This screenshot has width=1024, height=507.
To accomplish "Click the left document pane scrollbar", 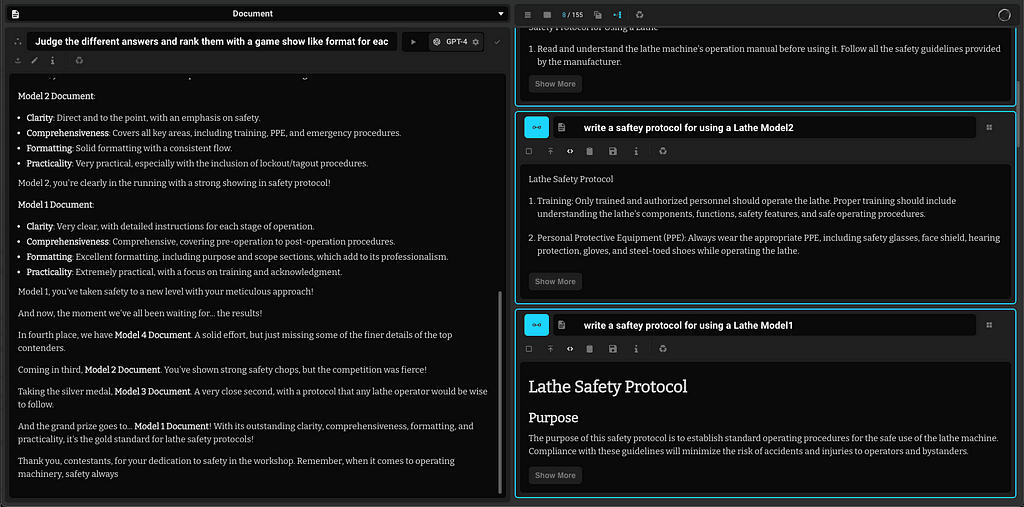I will point(501,392).
